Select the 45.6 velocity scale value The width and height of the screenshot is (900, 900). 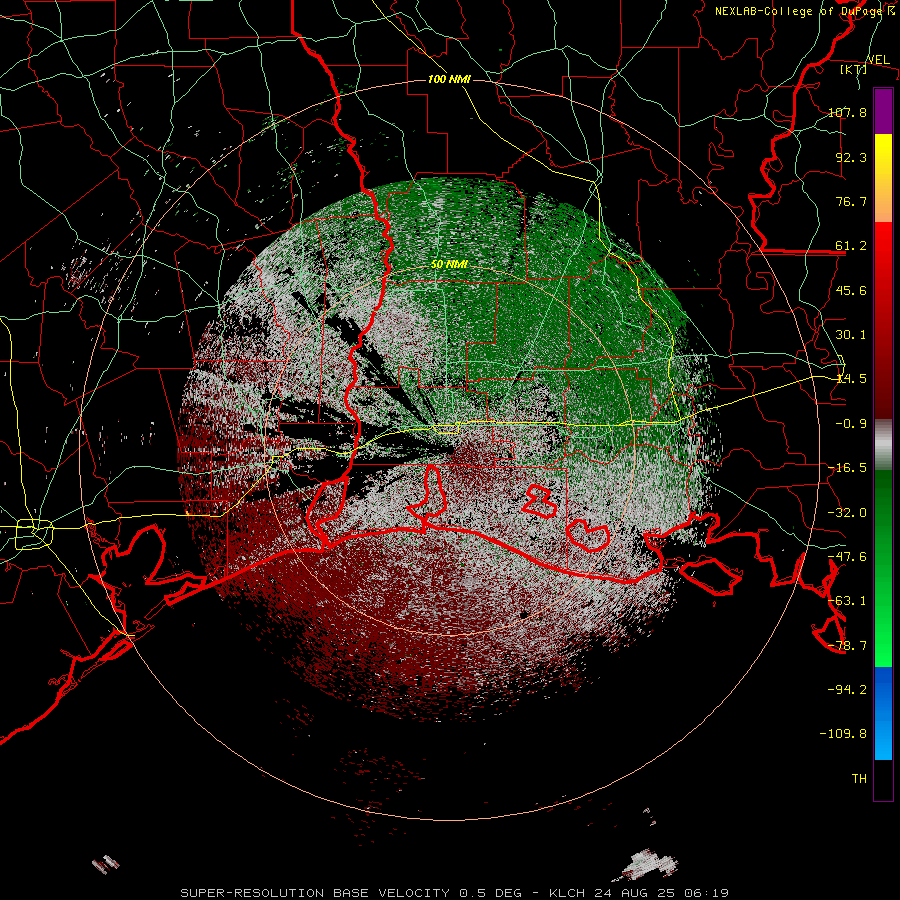point(851,290)
